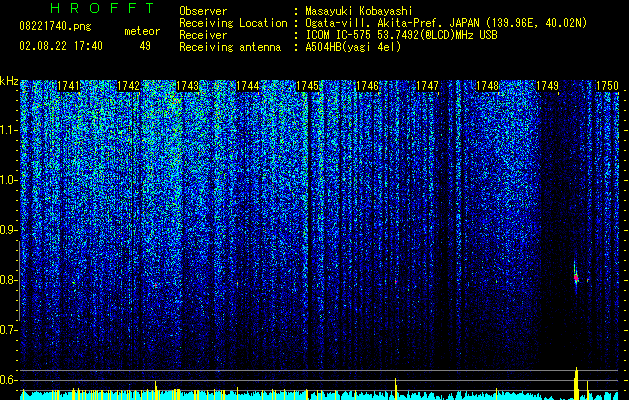Click the meteor label
Screen dimensions: 629x400
(142, 31)
